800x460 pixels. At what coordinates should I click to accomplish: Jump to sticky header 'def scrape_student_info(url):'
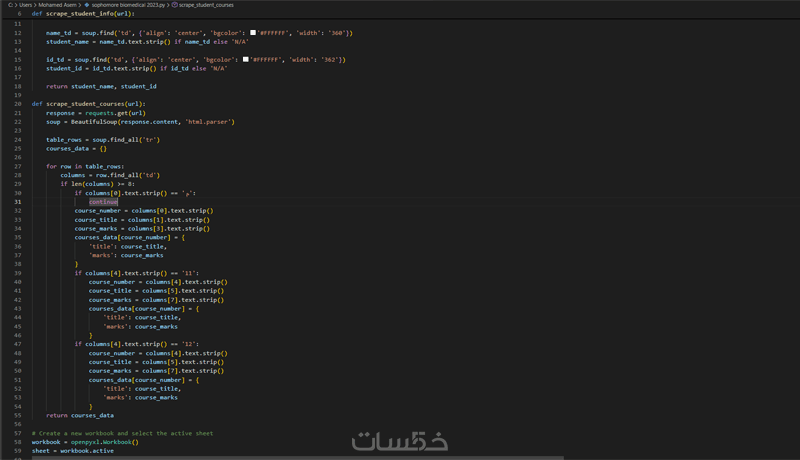(x=83, y=14)
